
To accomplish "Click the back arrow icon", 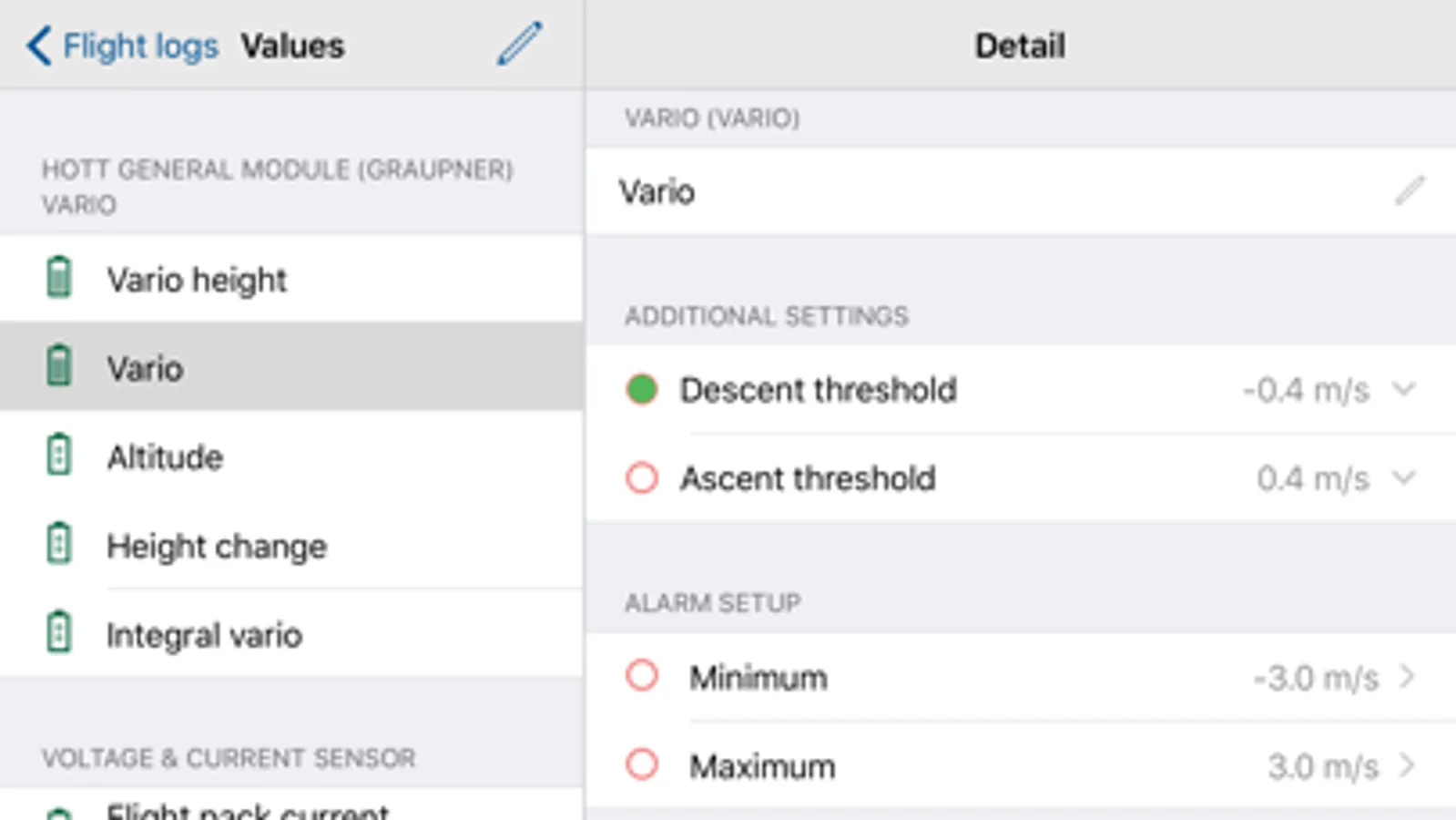I will [x=38, y=46].
